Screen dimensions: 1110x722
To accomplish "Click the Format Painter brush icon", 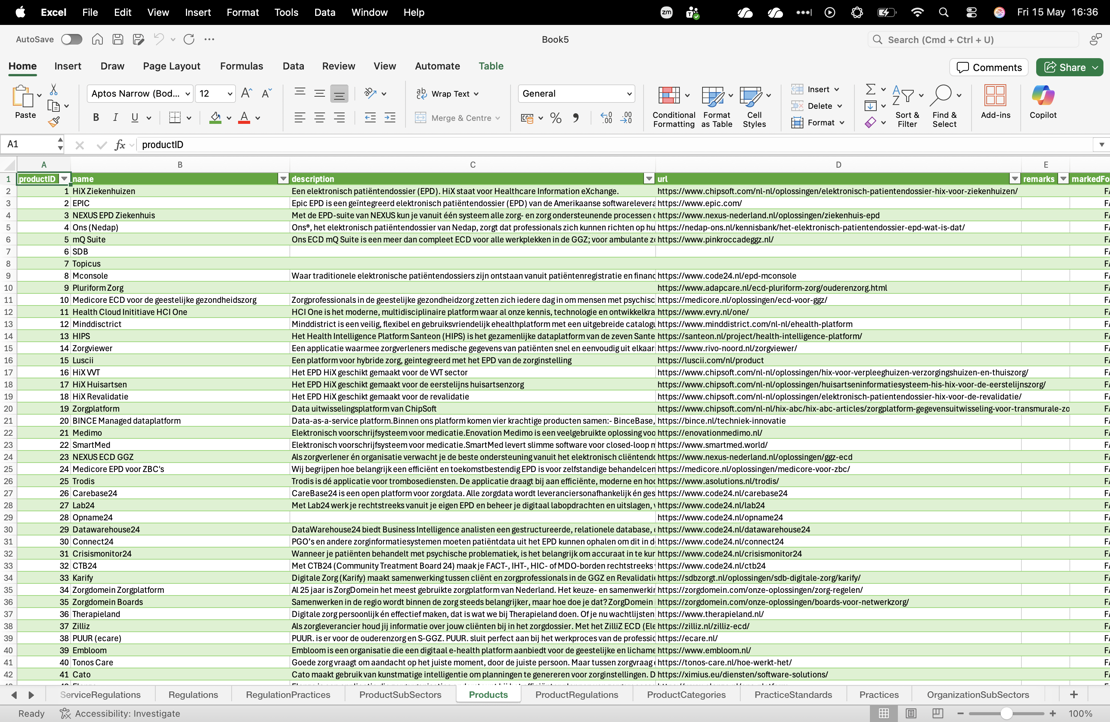I will [55, 122].
